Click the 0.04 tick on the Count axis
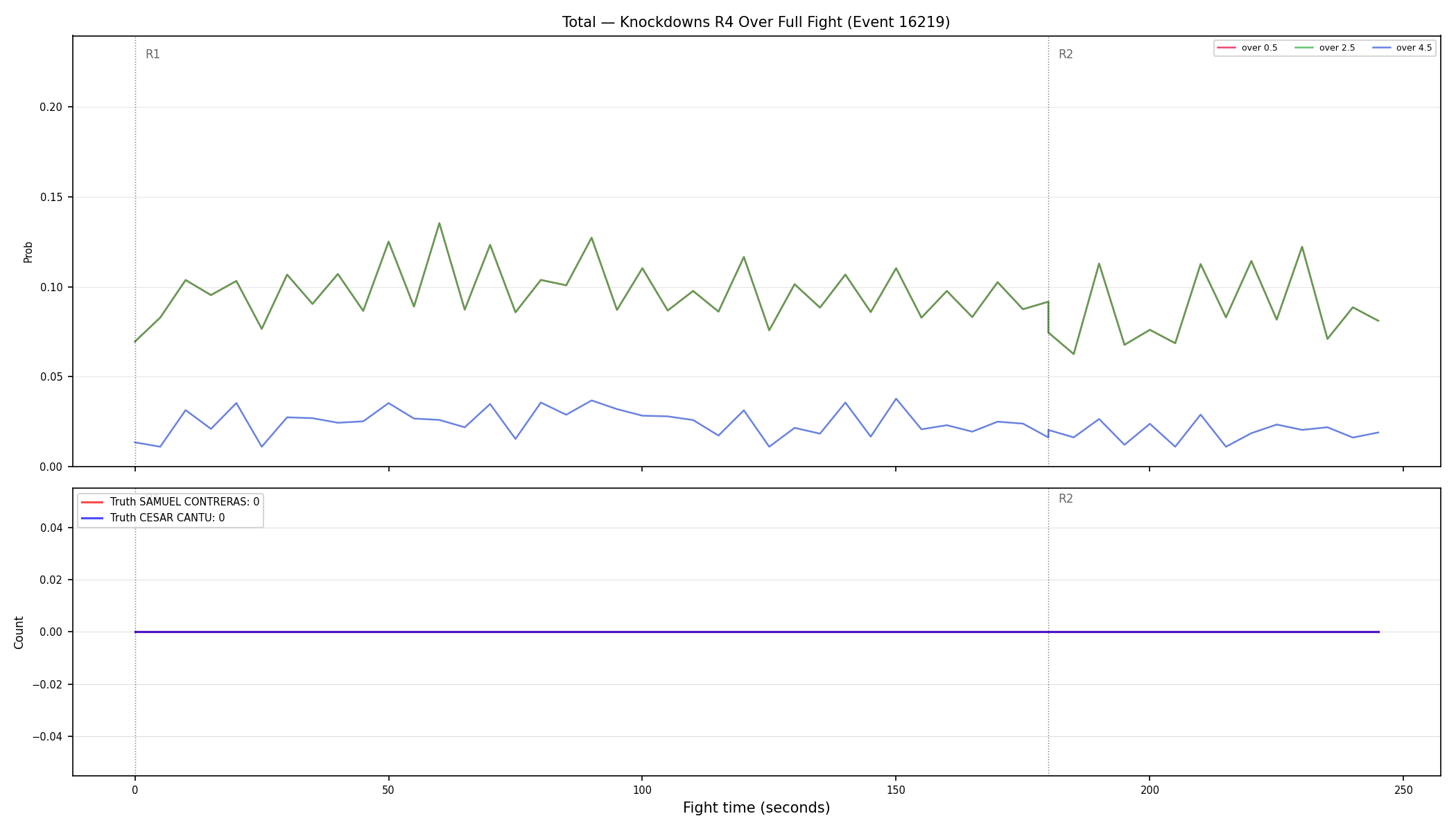The width and height of the screenshot is (1456, 832). click(51, 528)
